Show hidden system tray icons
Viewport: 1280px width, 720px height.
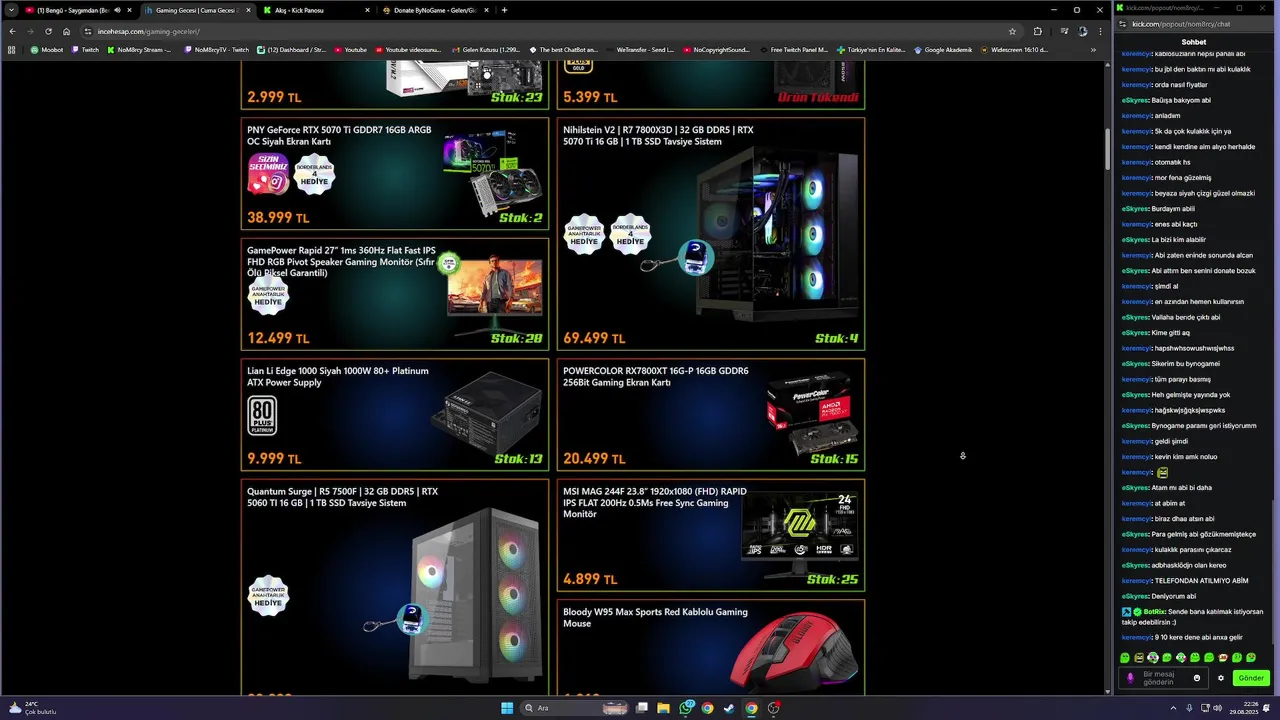click(x=1173, y=708)
